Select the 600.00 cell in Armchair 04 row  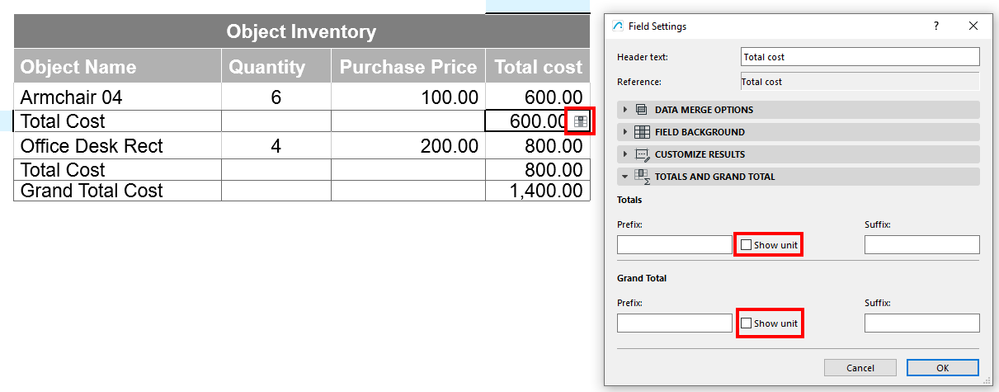(538, 97)
